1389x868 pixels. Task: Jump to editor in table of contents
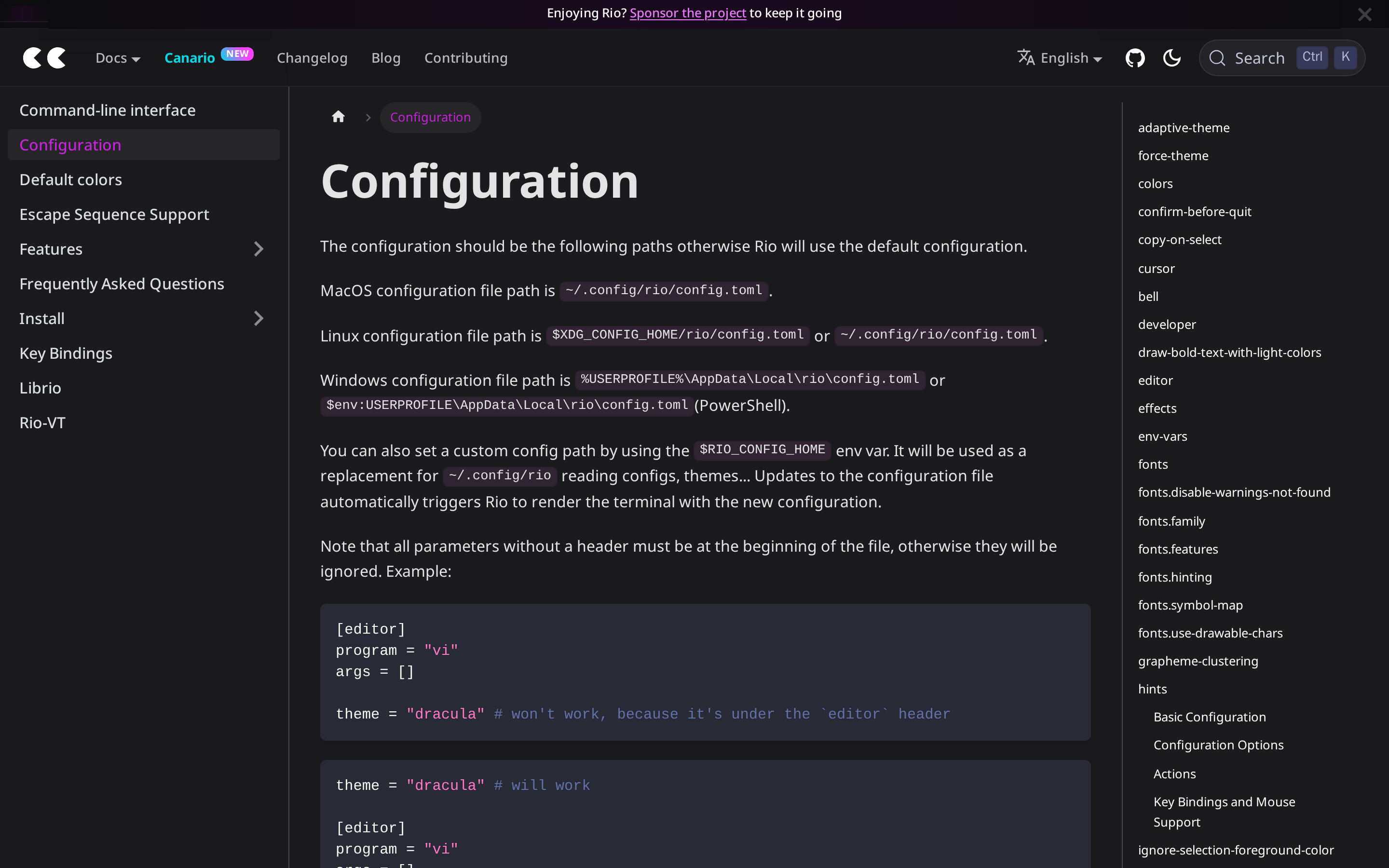click(1156, 380)
